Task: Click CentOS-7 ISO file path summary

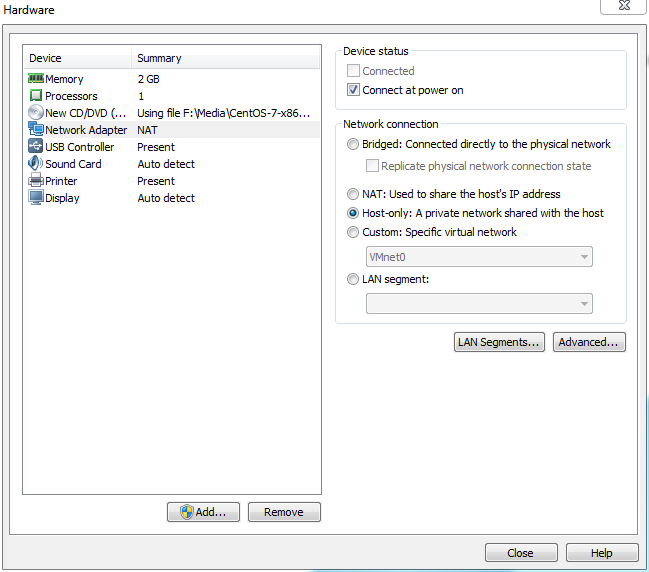Action: (x=224, y=113)
